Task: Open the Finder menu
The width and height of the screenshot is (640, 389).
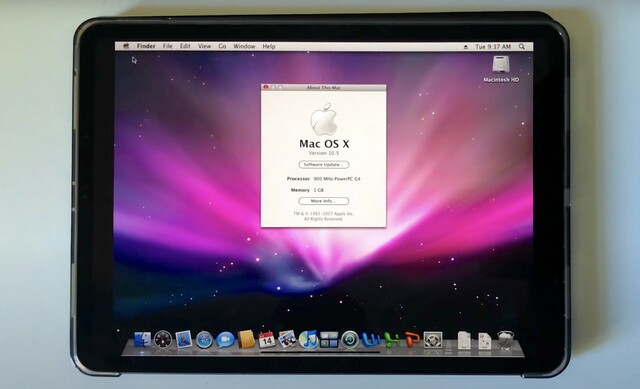Action: (146, 47)
